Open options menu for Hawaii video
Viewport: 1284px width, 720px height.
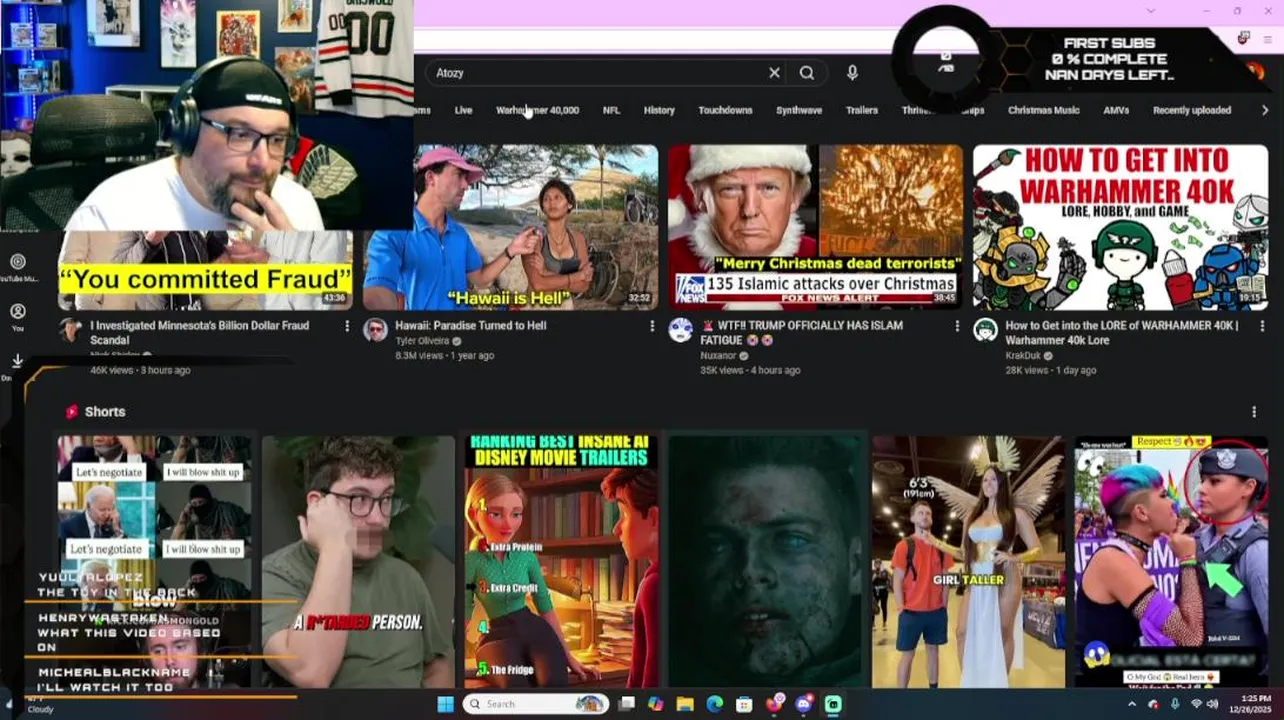tap(652, 326)
